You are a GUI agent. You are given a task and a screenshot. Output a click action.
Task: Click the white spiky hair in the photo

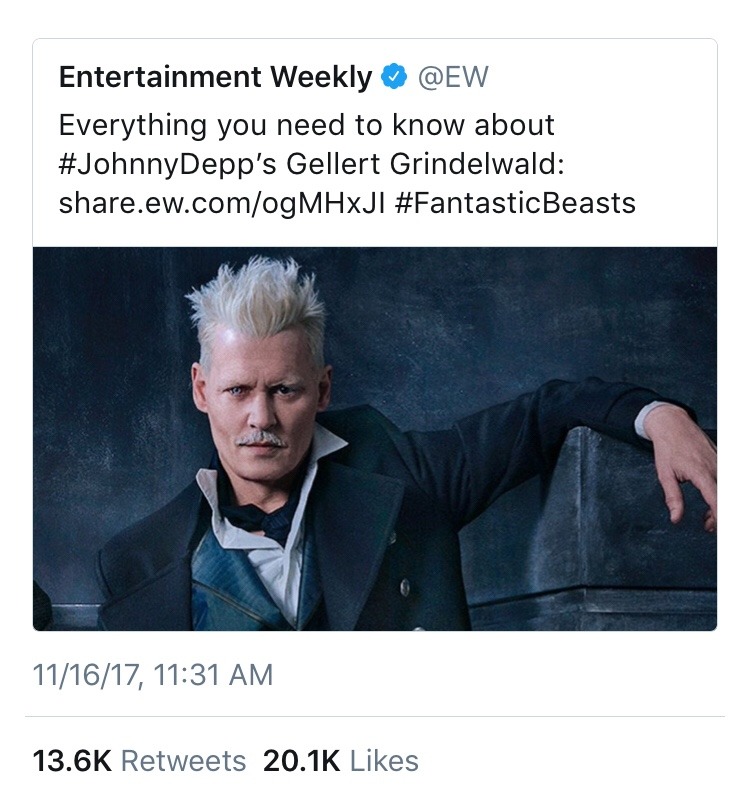(x=260, y=300)
